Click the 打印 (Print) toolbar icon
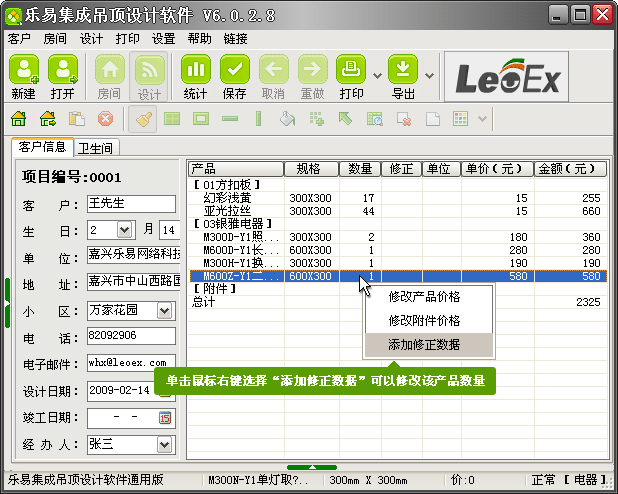Screen dimensions: 618x494 tap(351, 76)
